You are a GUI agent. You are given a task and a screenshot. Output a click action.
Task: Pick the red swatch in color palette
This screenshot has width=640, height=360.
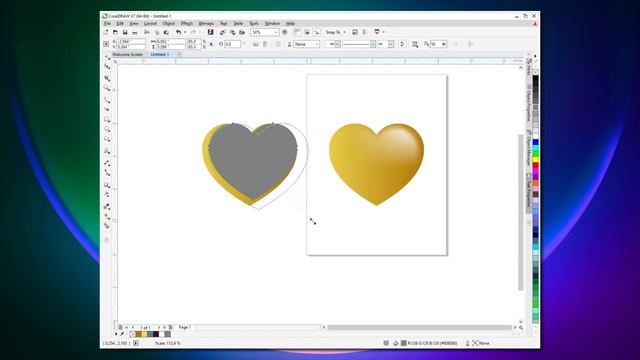click(x=536, y=165)
